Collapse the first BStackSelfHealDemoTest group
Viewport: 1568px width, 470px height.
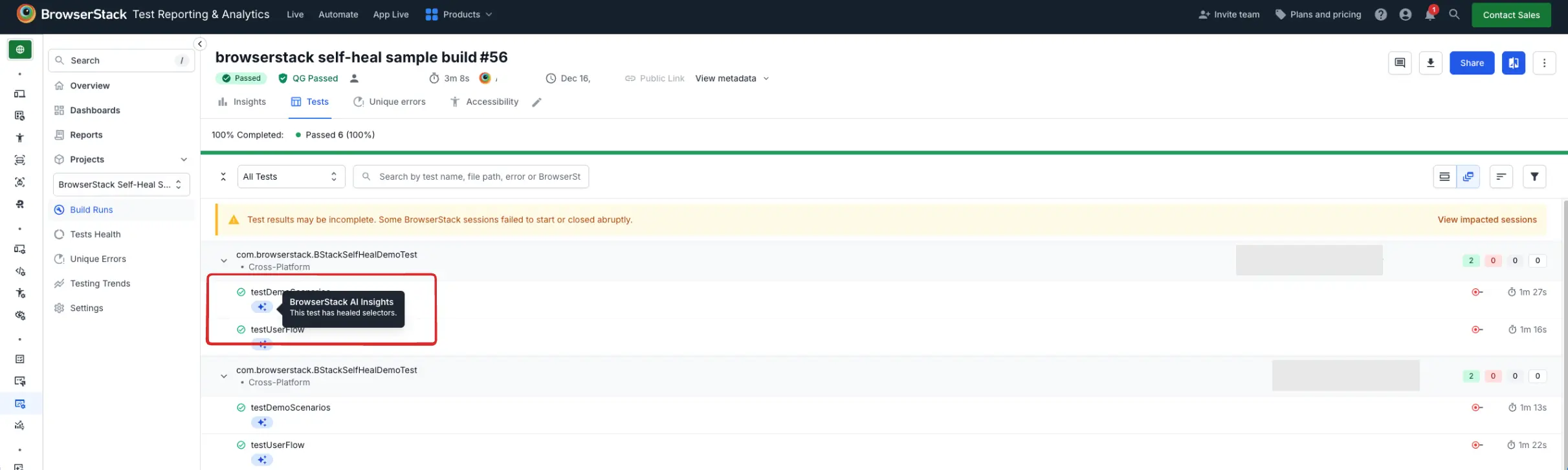pos(224,261)
